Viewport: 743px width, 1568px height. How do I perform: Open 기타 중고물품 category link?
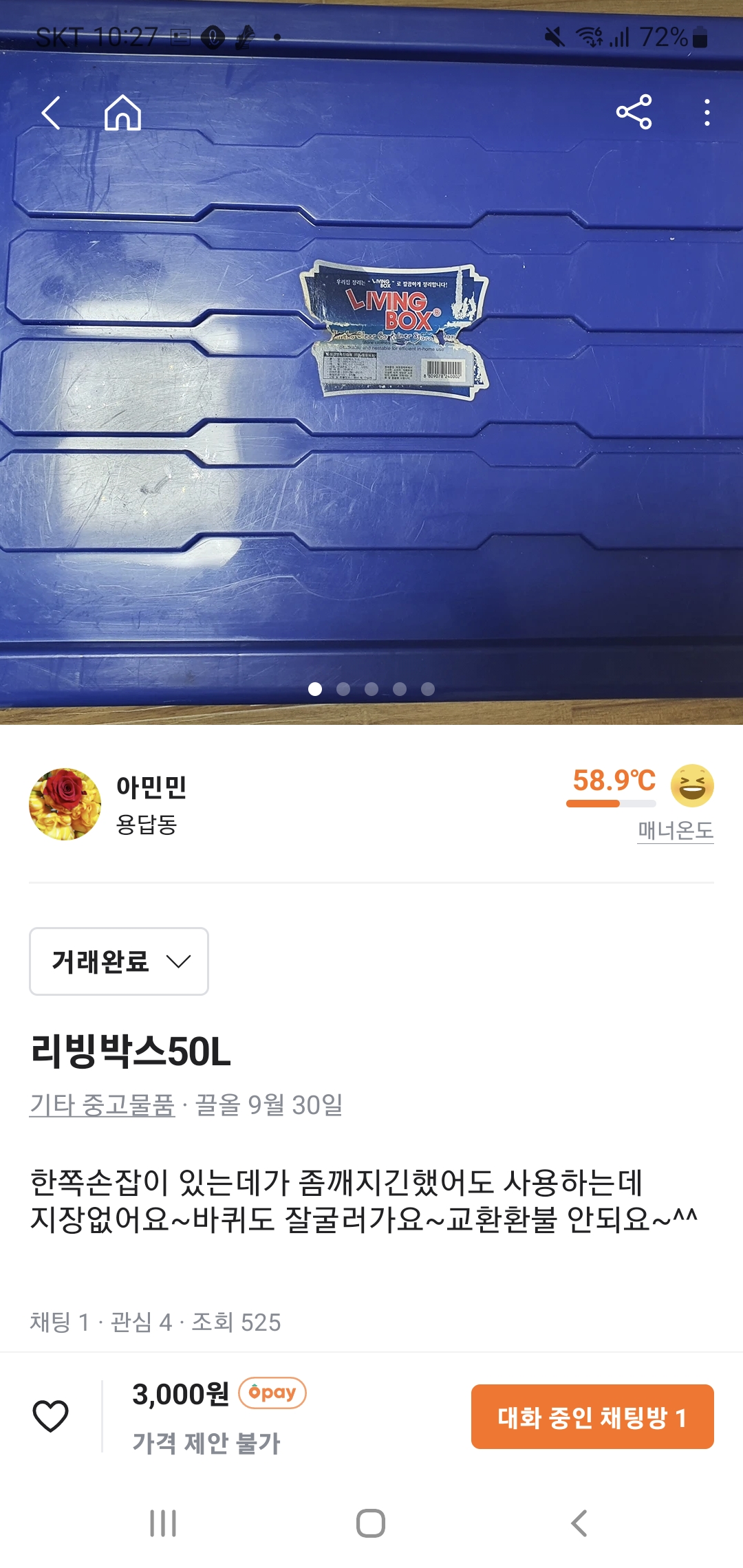(x=102, y=1104)
